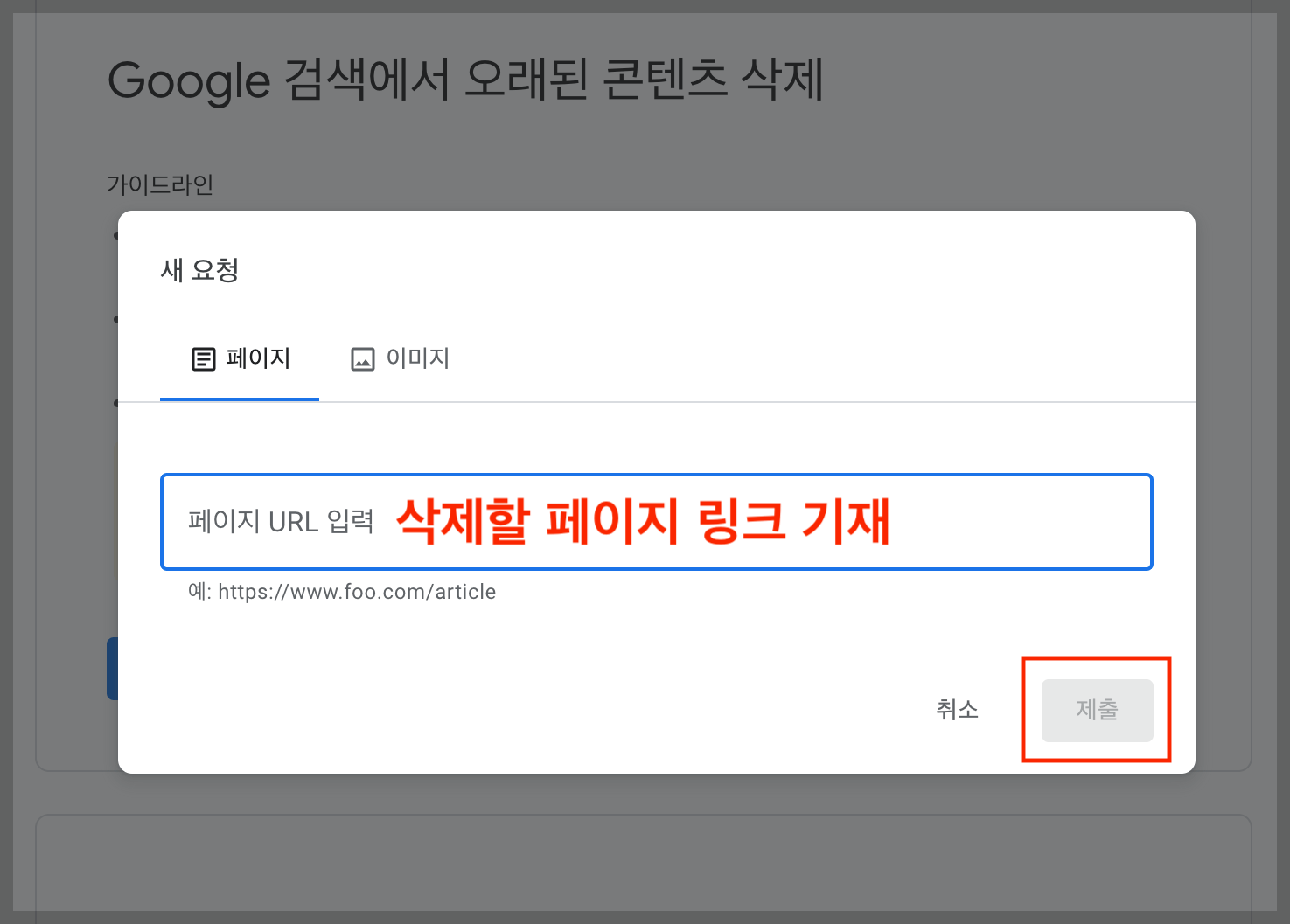Viewport: 1290px width, 924px height.
Task: Click the red annotation text 삭제할 페이지 링크 기재
Action: click(644, 522)
